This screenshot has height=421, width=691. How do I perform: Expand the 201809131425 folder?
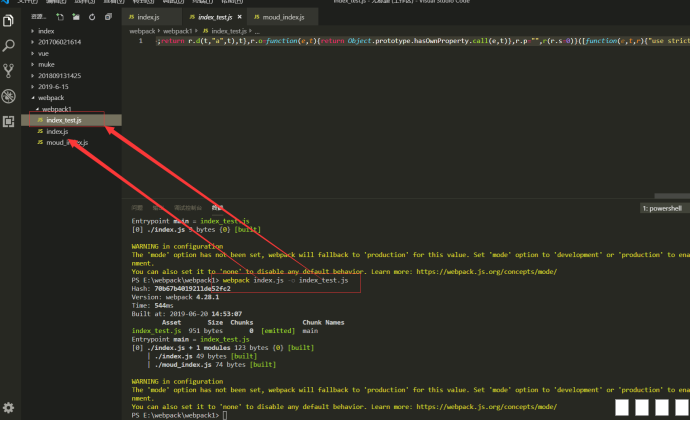59,75
